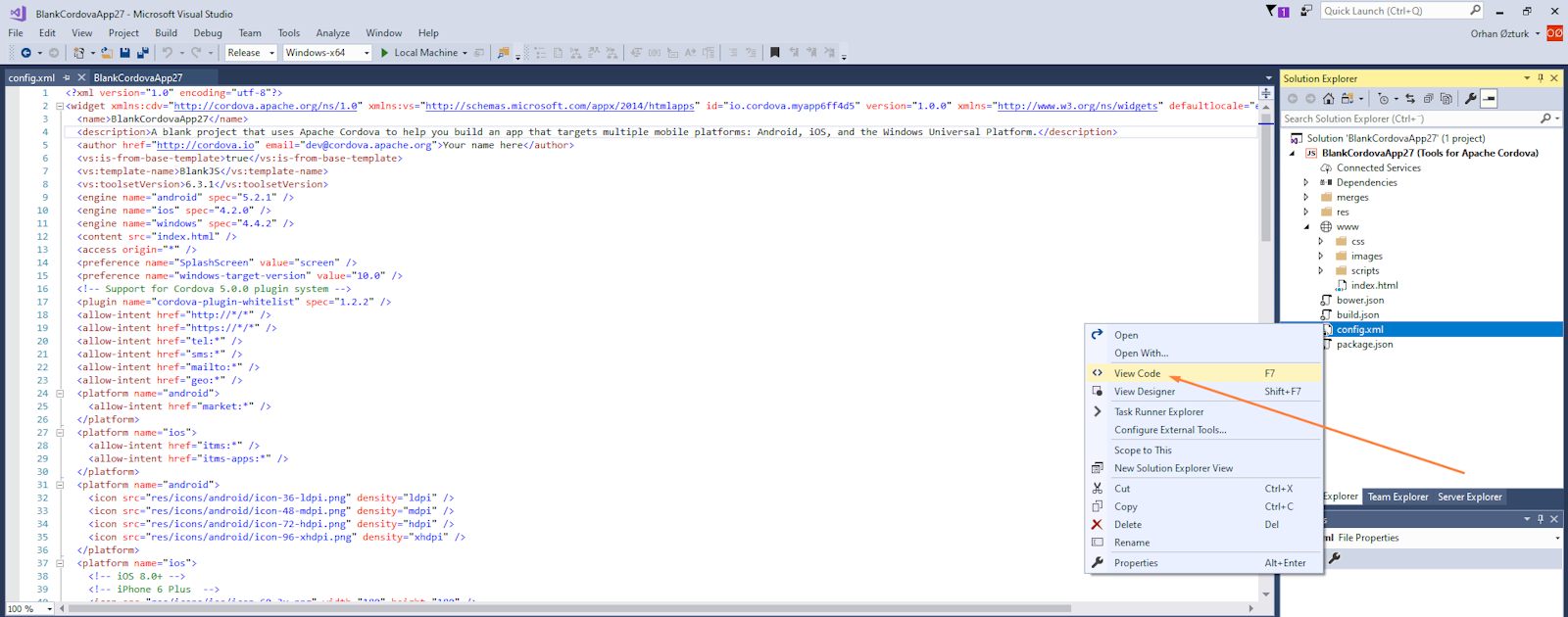Open the Analyze menu
1568x617 pixels.
332,32
